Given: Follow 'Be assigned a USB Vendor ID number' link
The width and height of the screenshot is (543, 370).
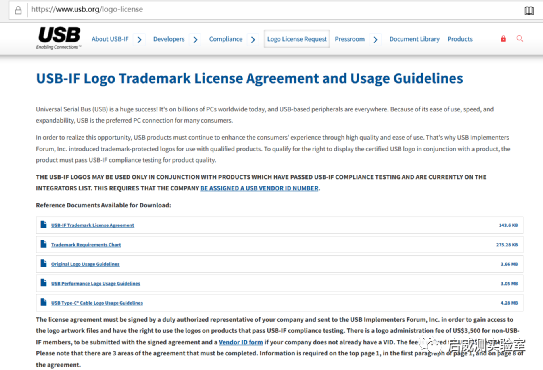Looking at the screenshot, I should 259,188.
